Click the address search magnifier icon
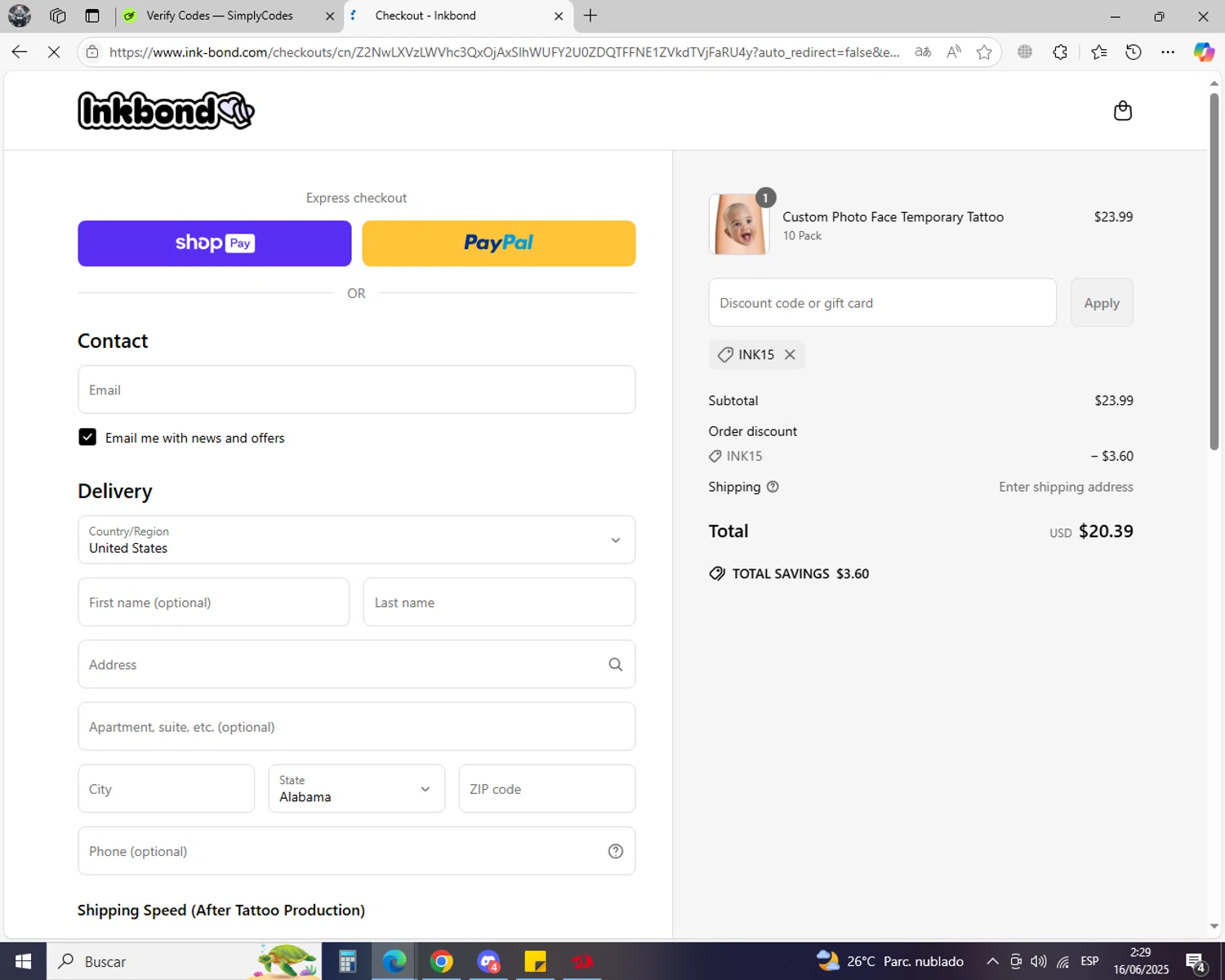 point(616,665)
